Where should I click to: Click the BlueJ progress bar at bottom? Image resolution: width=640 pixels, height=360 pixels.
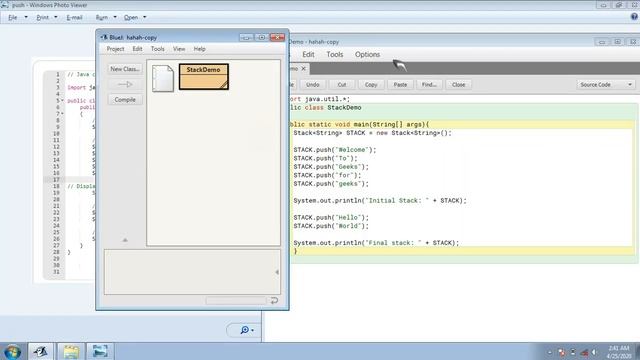click(236, 300)
